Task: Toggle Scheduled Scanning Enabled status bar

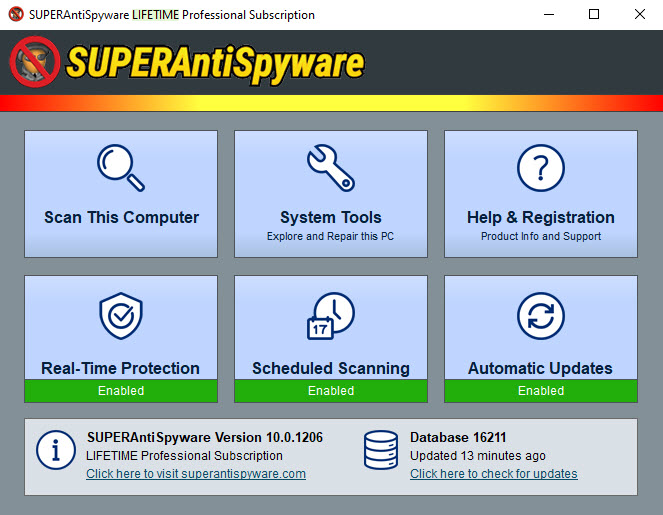Action: (x=331, y=391)
